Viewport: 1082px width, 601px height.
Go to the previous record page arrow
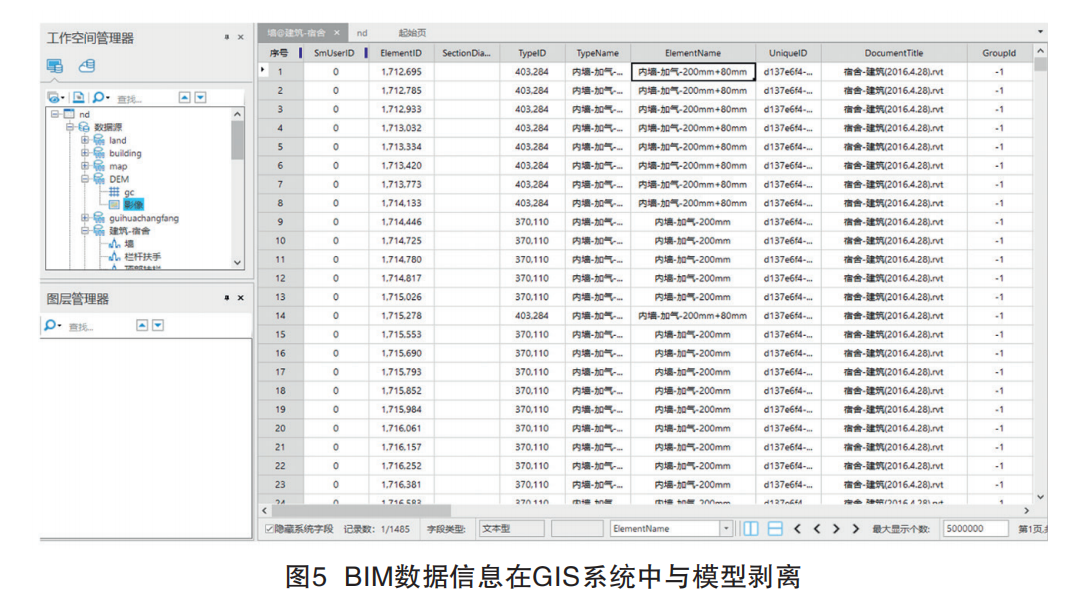pos(817,529)
